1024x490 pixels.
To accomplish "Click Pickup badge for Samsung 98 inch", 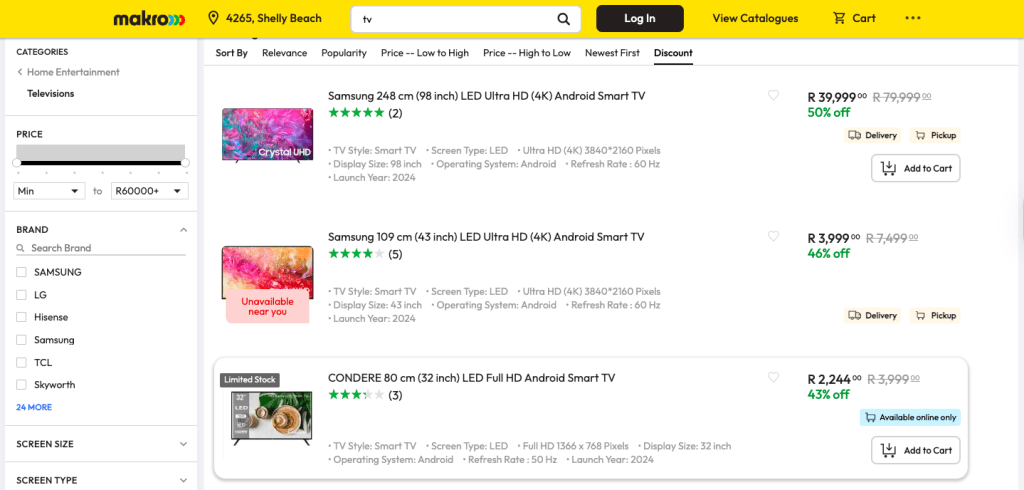I will point(935,135).
